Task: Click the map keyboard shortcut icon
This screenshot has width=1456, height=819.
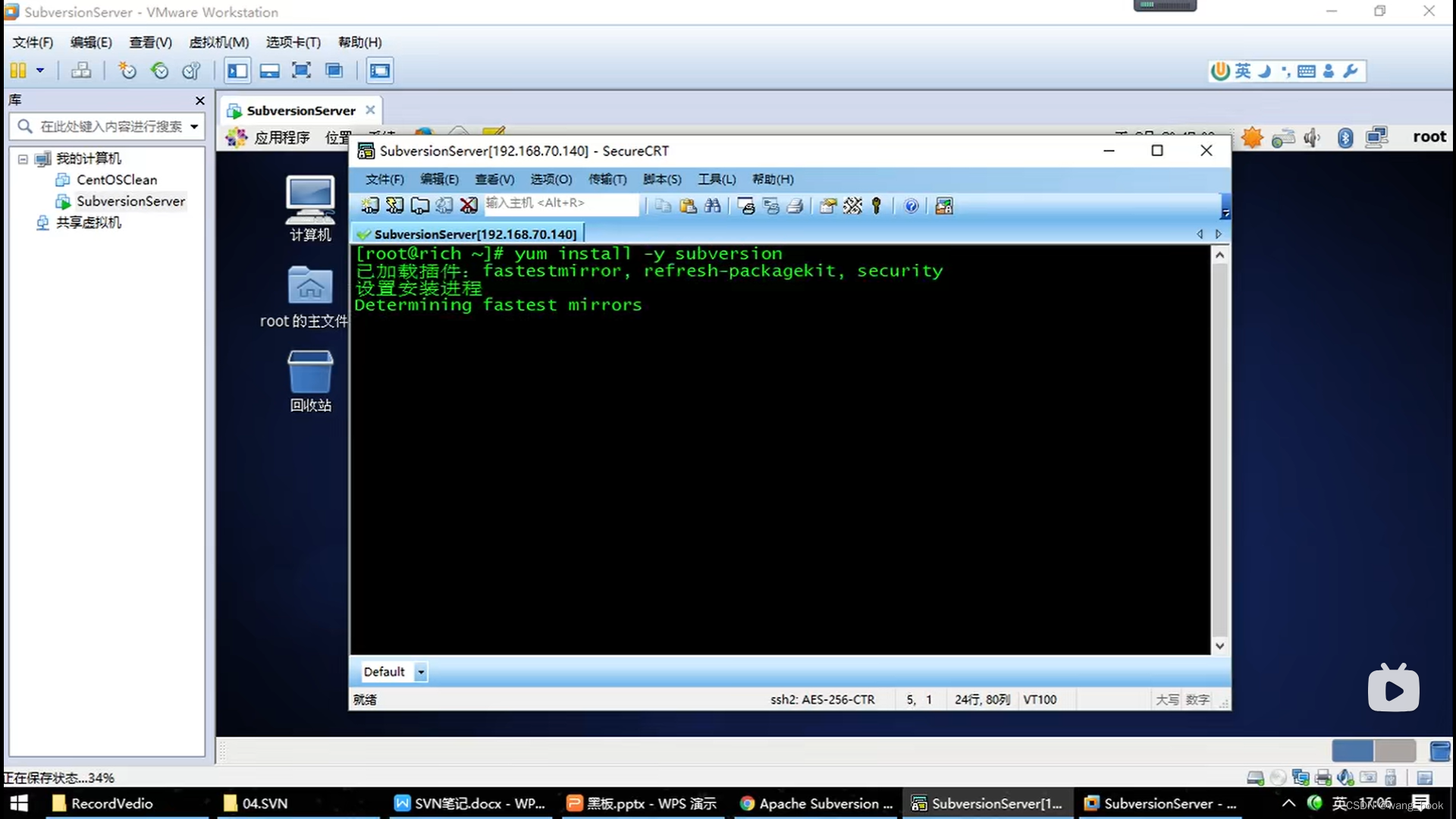Action: click(853, 205)
